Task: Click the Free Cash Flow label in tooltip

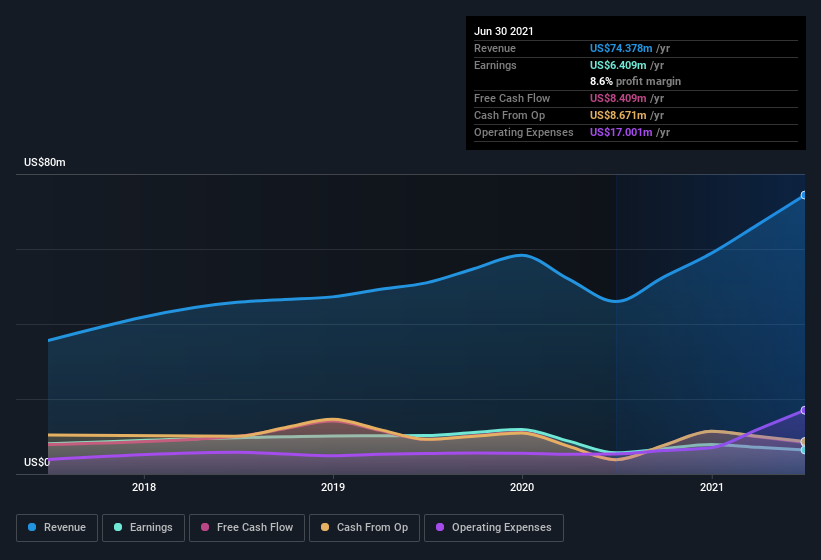Action: 512,98
